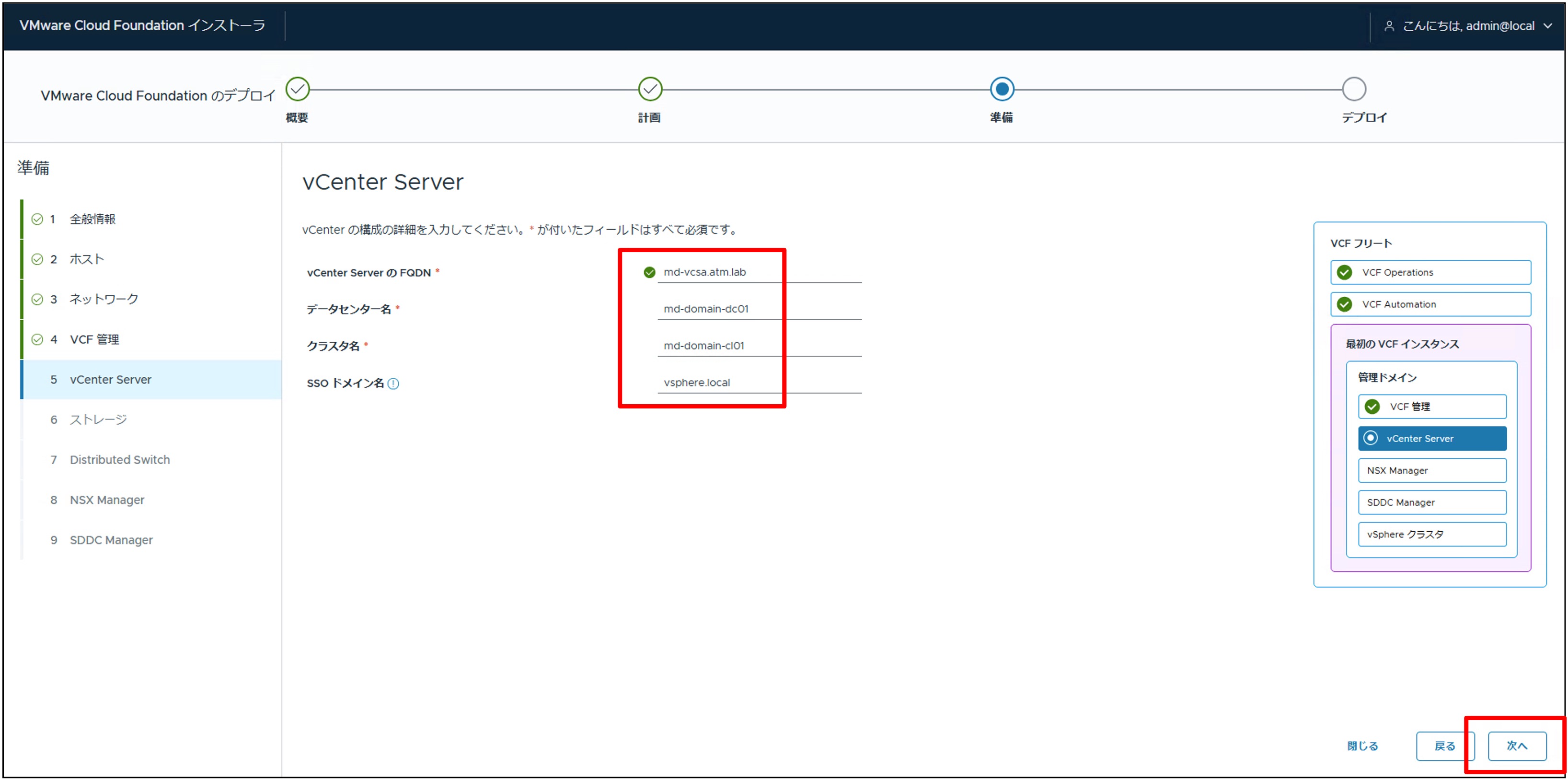
Task: Click VMware Cloud Foundation インストーラ title
Action: tap(142, 25)
